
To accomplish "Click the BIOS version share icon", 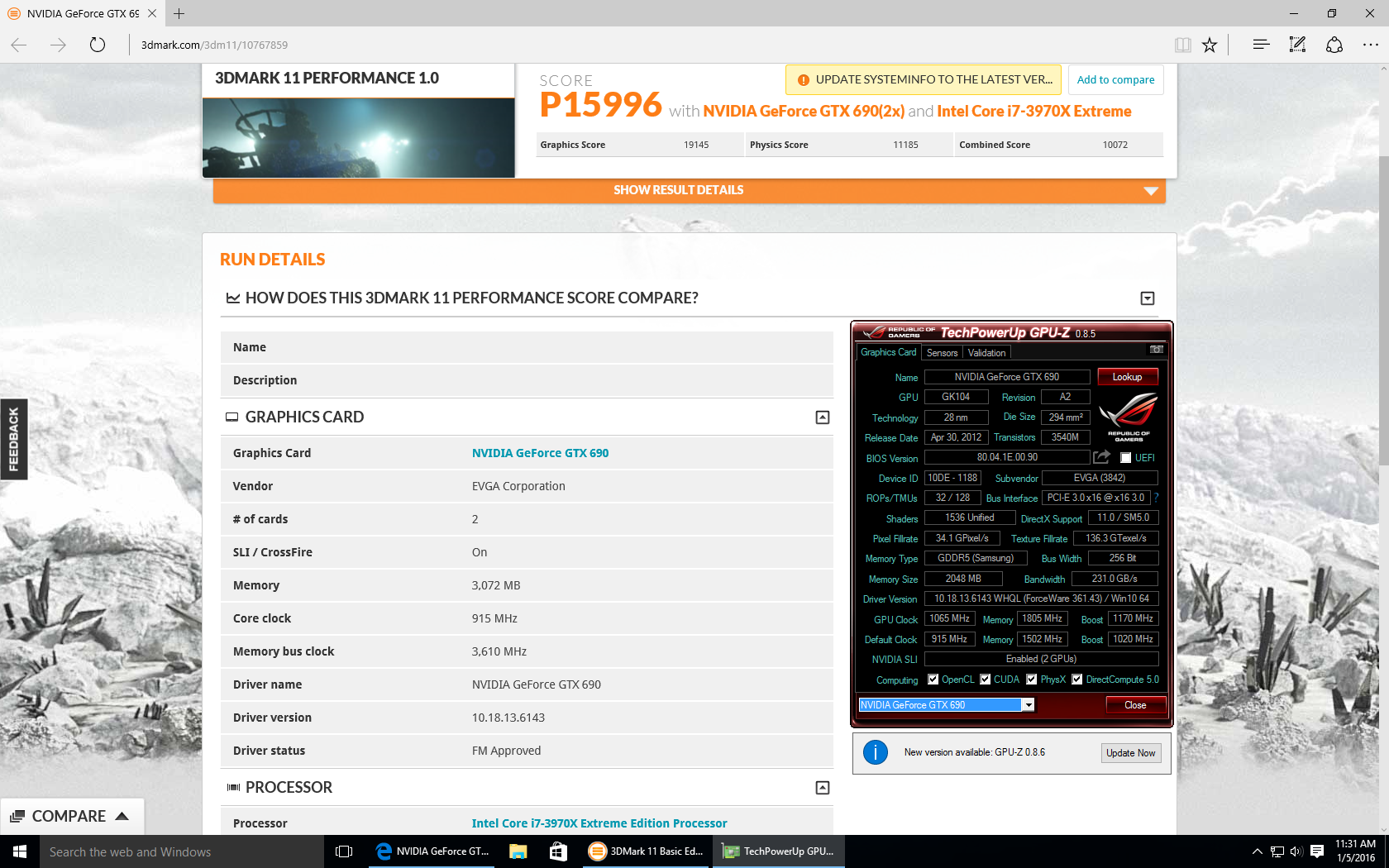I will point(1101,457).
